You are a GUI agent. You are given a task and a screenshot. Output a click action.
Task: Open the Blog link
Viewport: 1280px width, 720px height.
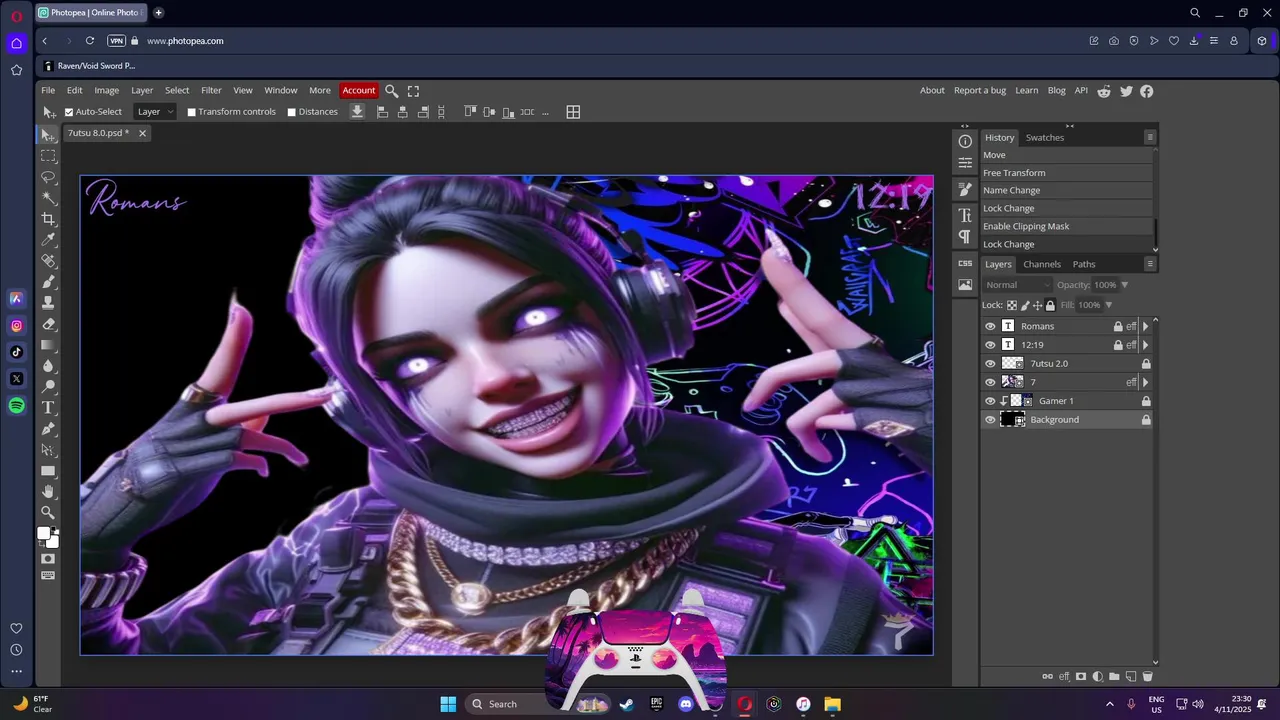(1057, 91)
